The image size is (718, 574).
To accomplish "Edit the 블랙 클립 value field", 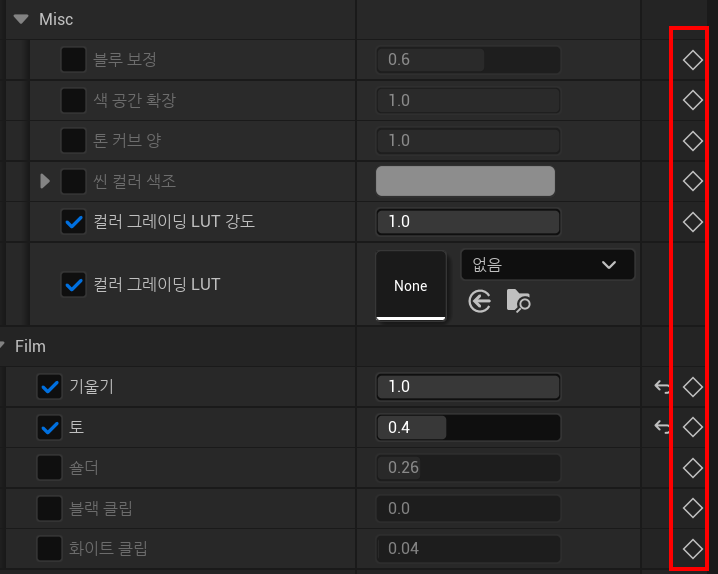I will click(x=468, y=508).
